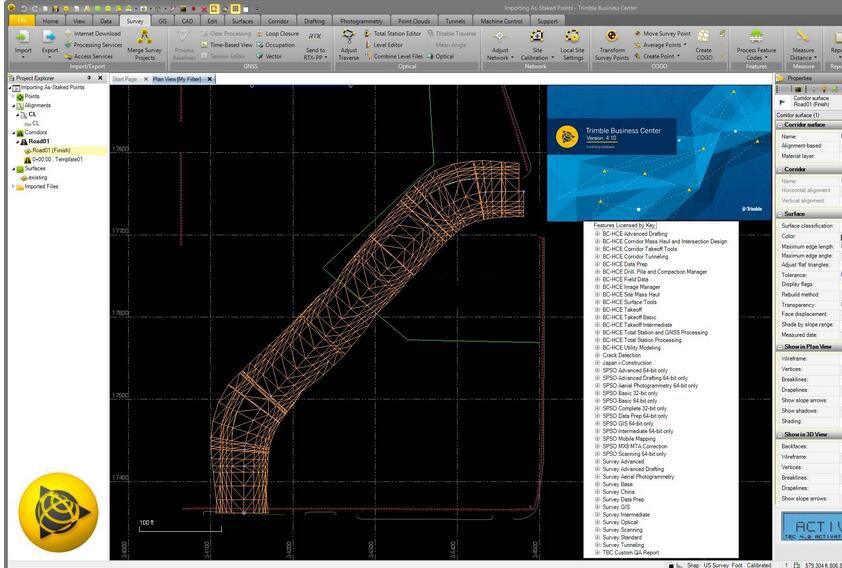Open the Vector spreadsheet
842x568 pixels.
tap(269, 56)
